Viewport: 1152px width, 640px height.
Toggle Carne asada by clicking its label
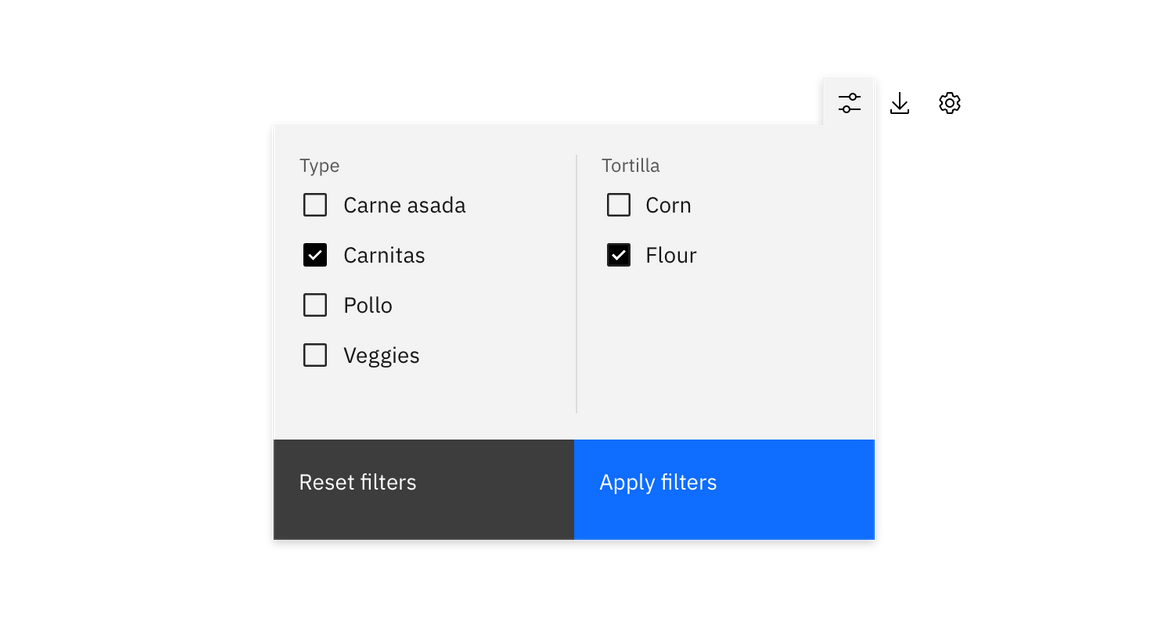point(404,205)
